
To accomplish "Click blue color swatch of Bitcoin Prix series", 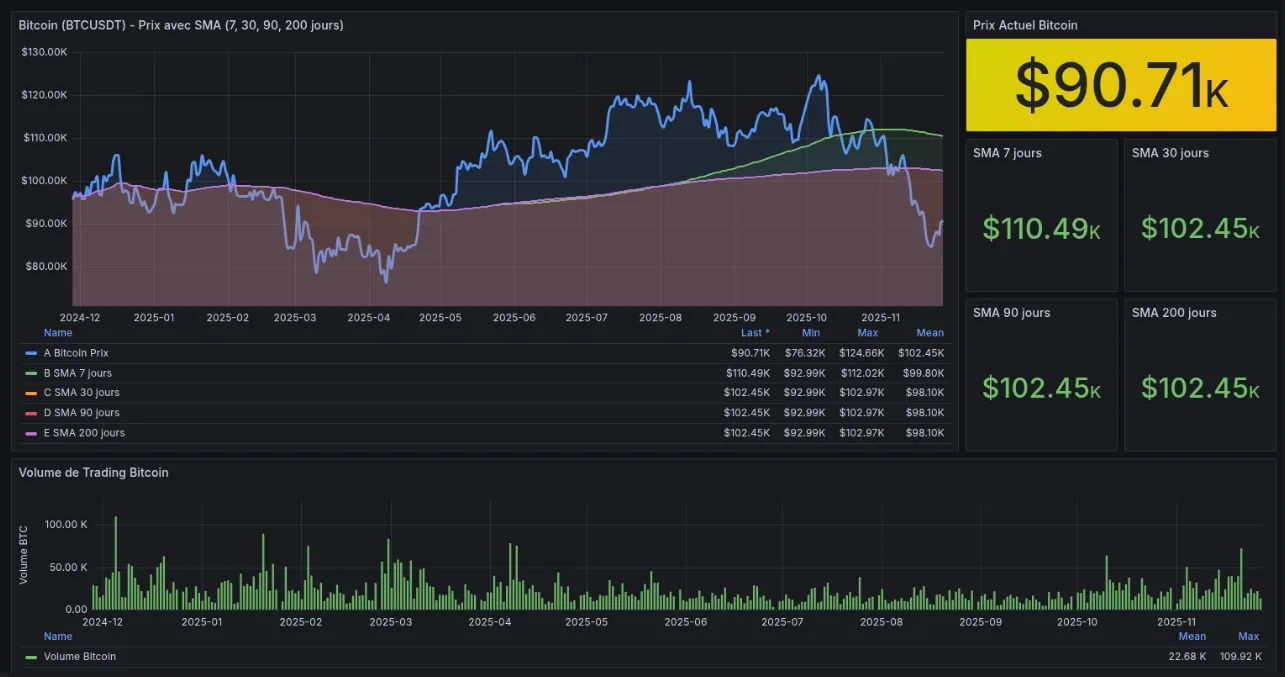I will tap(30, 353).
